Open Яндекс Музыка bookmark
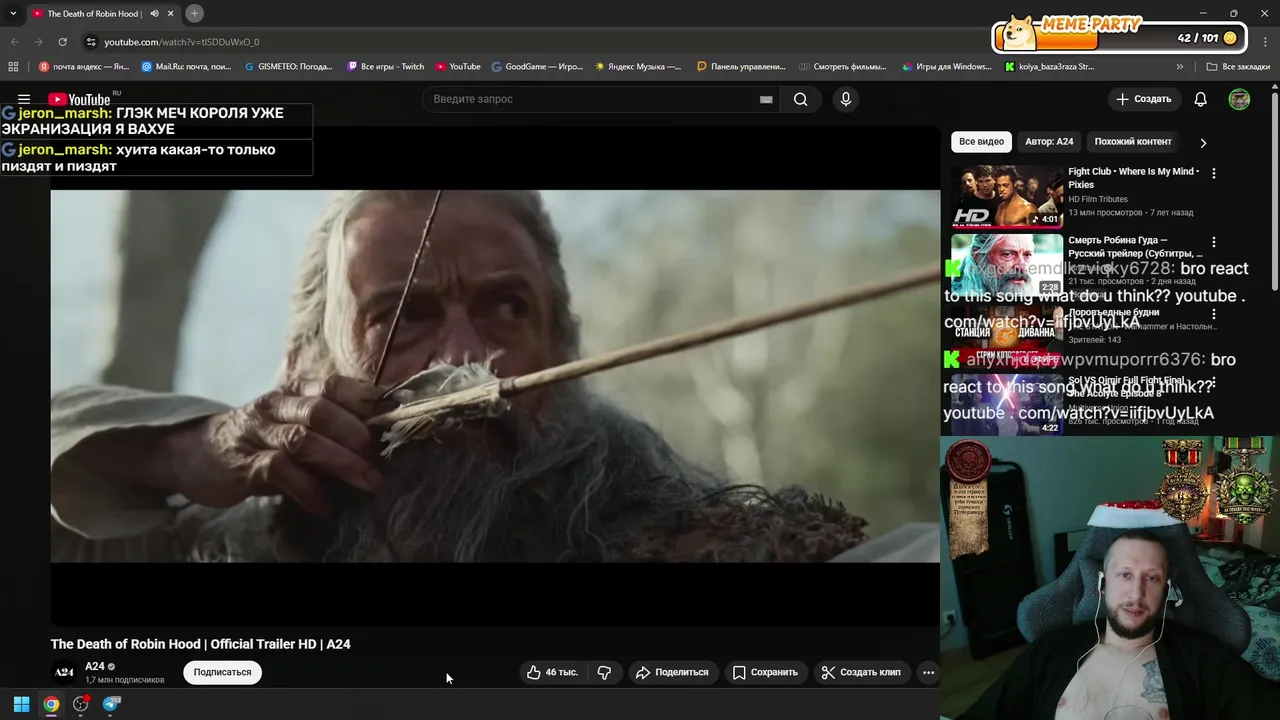 click(x=638, y=67)
